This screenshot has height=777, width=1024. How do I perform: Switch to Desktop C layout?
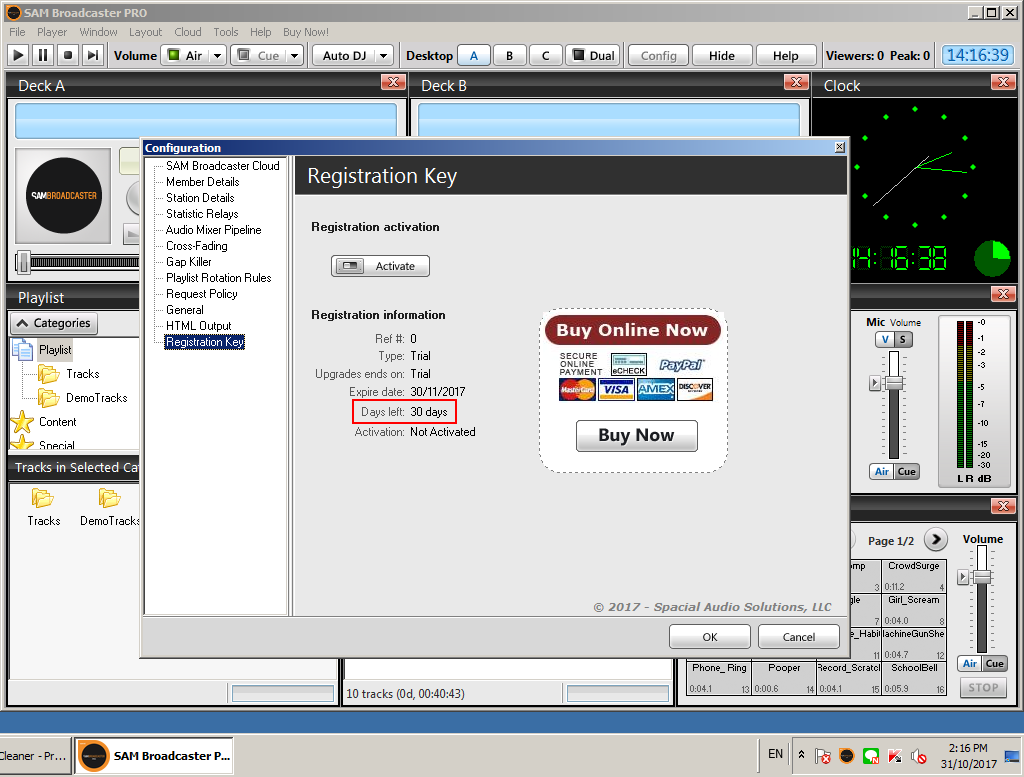(x=545, y=56)
